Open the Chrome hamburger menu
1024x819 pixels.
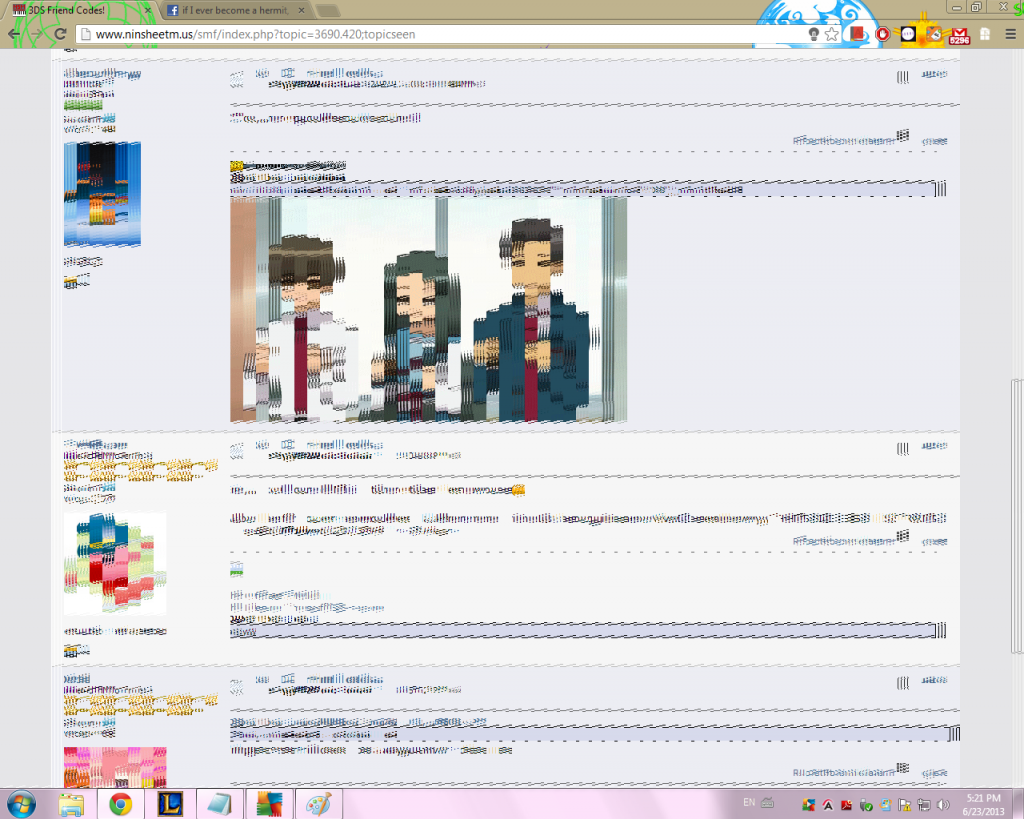[1010, 34]
